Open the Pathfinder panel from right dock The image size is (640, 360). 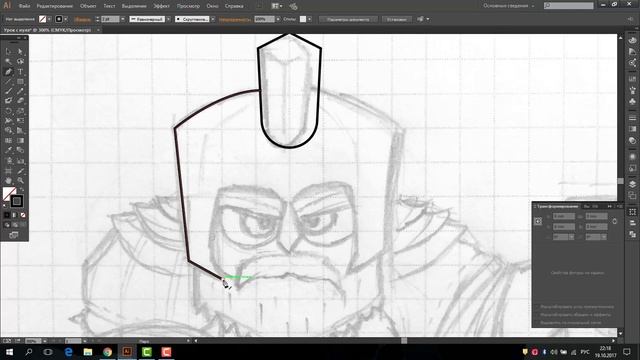point(632,234)
